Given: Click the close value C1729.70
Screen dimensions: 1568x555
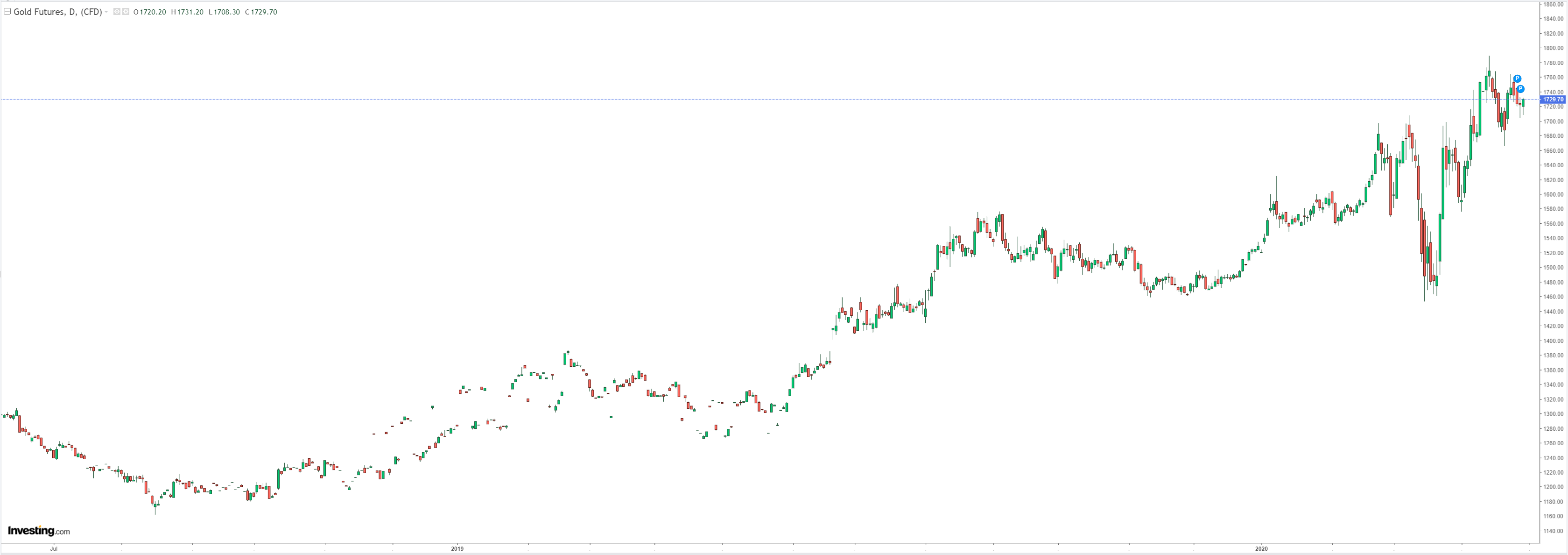Looking at the screenshot, I should click(x=261, y=12).
